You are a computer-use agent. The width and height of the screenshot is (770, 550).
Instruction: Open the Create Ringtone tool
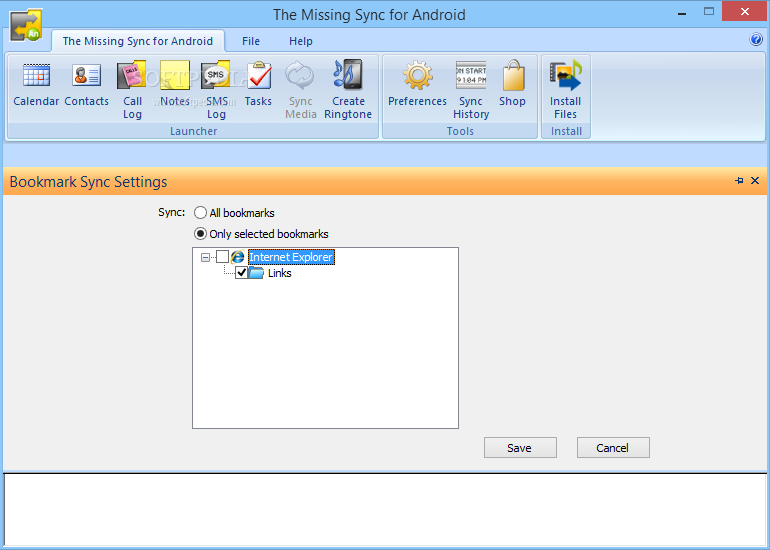[348, 90]
